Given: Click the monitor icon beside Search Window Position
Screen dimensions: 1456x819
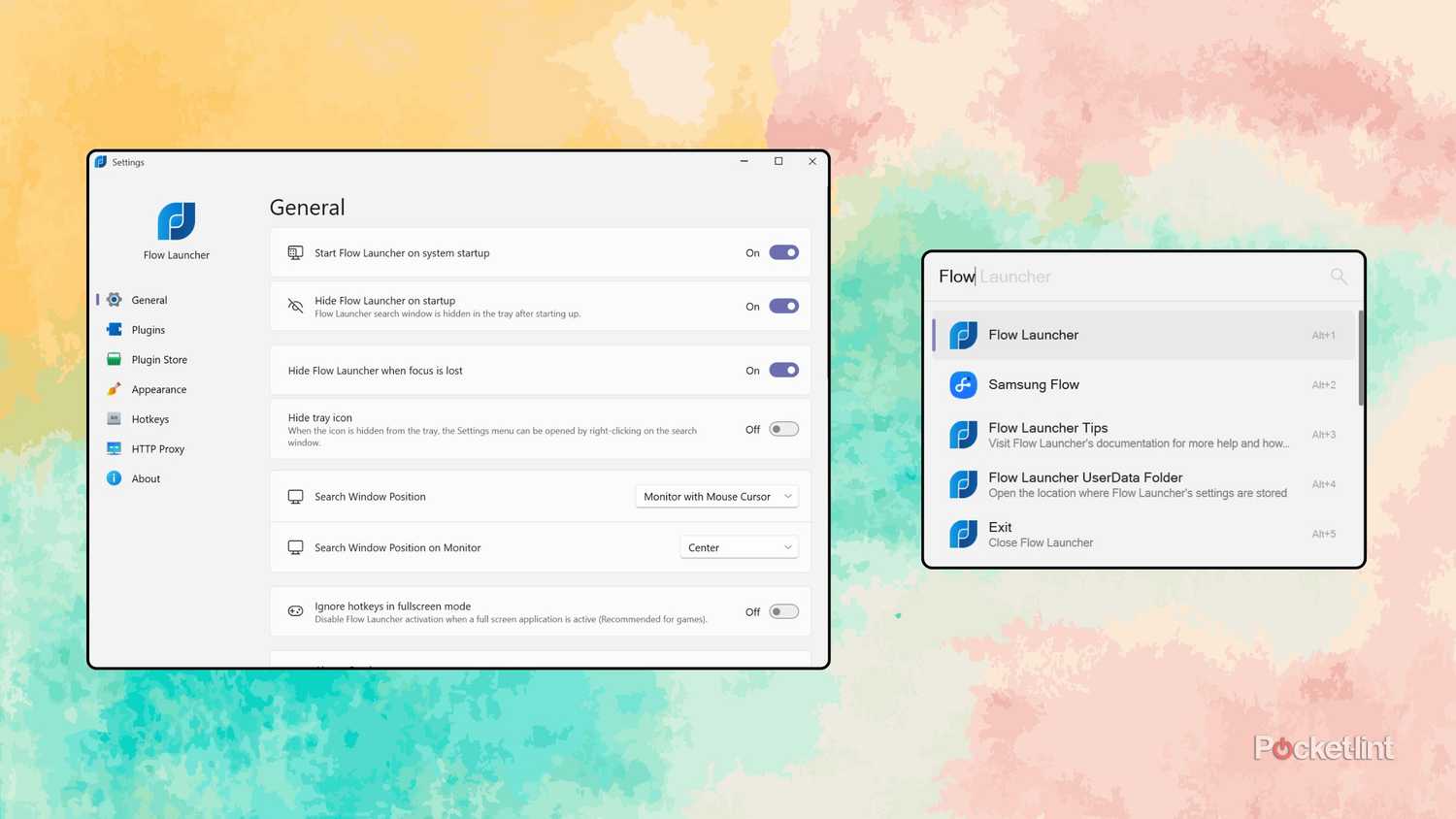Looking at the screenshot, I should [x=295, y=496].
